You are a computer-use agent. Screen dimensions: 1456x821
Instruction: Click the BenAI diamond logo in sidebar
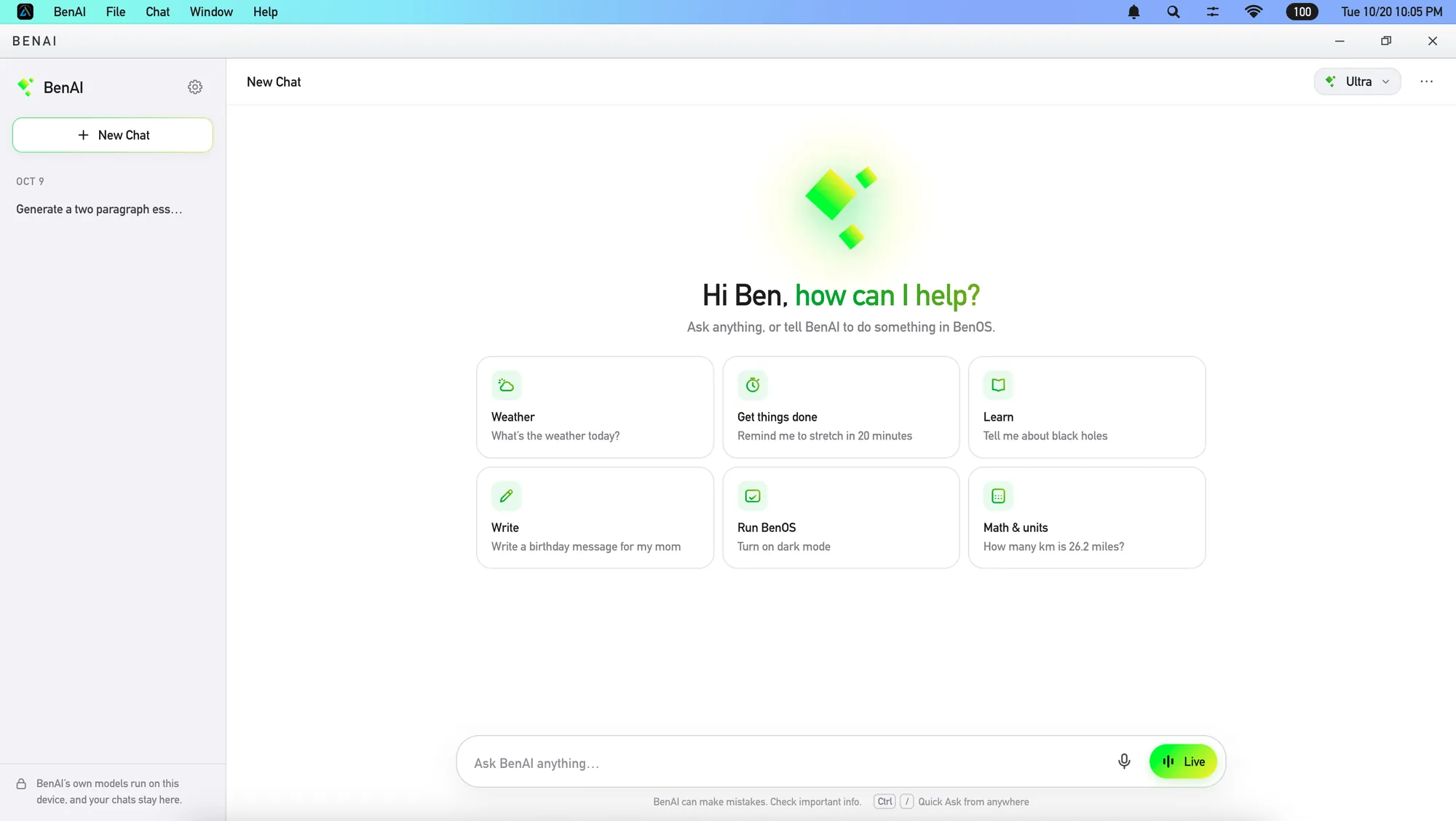25,87
